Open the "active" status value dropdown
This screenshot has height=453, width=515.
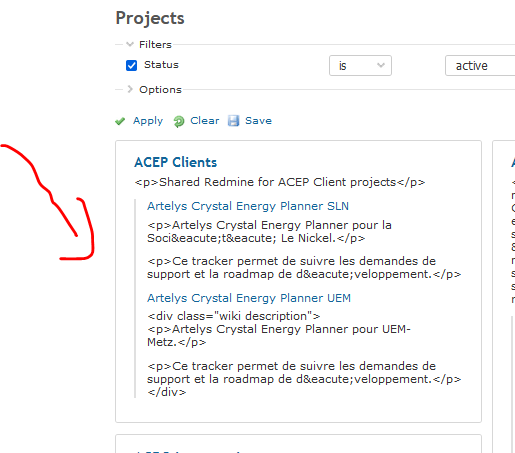[480, 66]
